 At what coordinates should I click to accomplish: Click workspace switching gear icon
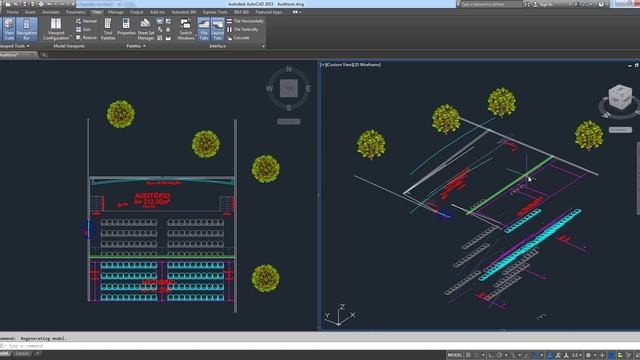[589, 355]
